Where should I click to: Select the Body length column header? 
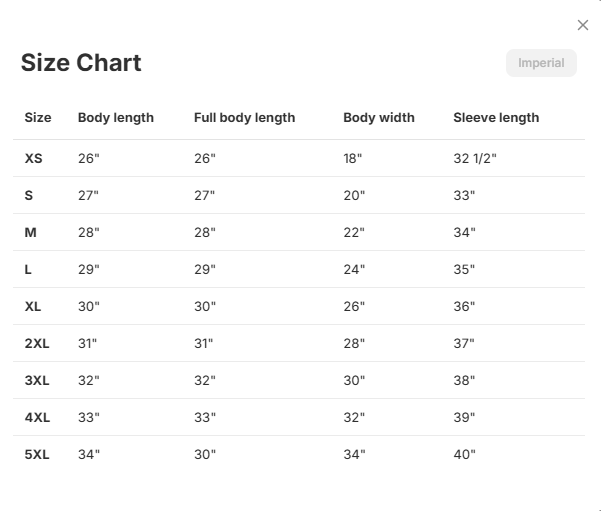116,117
